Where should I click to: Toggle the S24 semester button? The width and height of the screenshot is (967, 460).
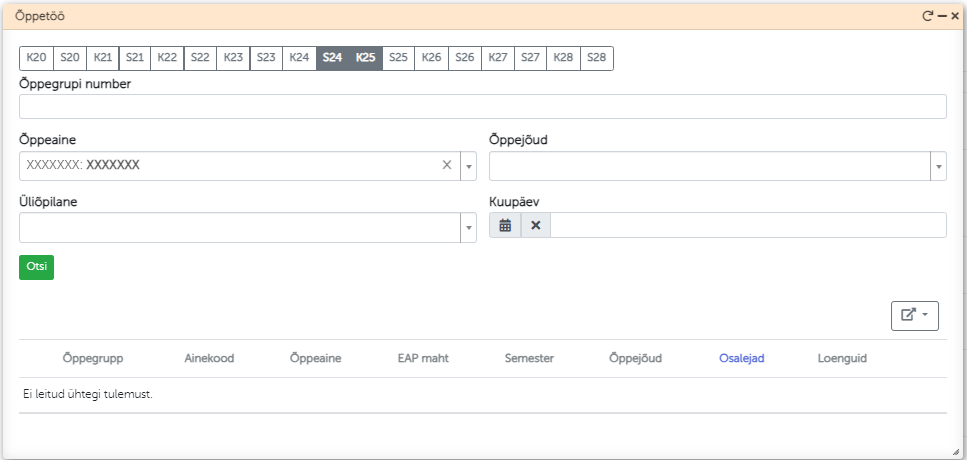click(333, 58)
